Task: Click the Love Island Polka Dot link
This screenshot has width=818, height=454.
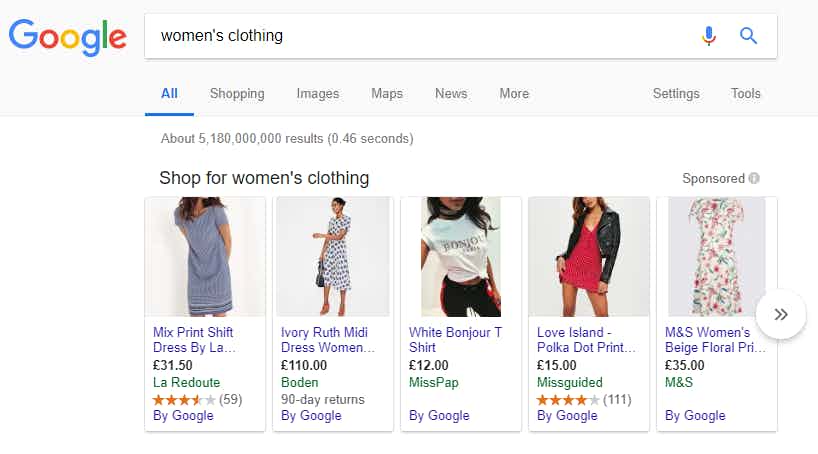Action: coord(586,340)
